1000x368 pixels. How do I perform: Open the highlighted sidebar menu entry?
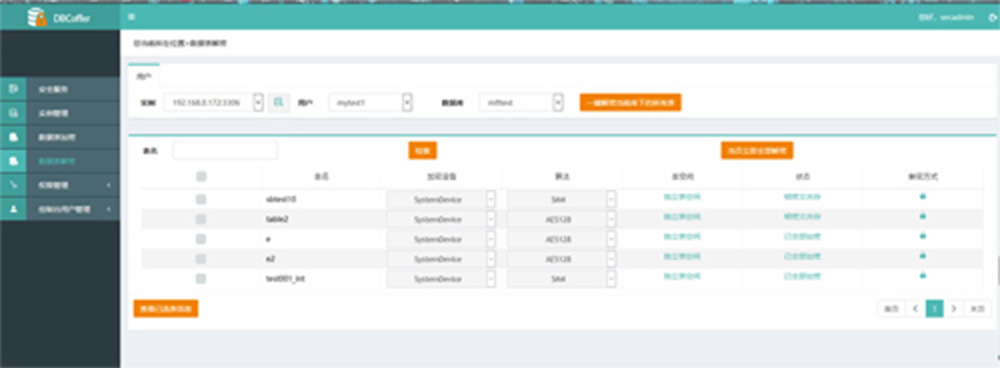tap(60, 161)
